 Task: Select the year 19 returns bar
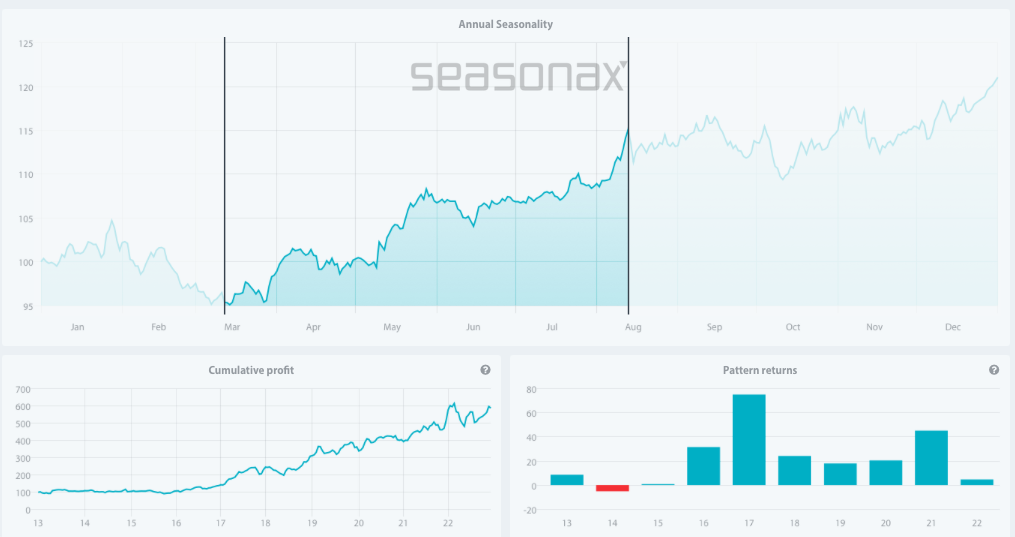point(840,474)
